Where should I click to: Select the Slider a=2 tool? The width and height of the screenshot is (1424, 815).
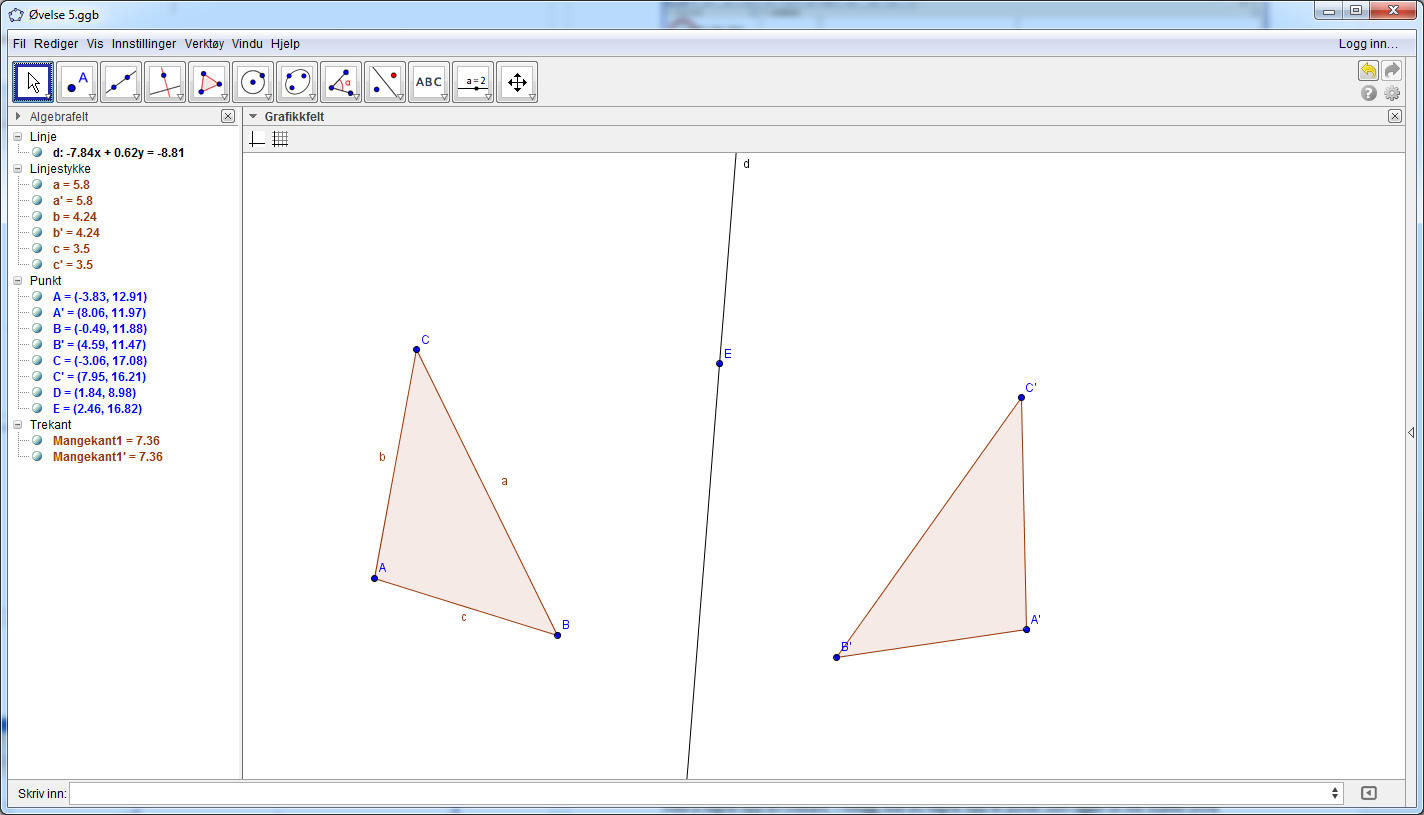[473, 82]
